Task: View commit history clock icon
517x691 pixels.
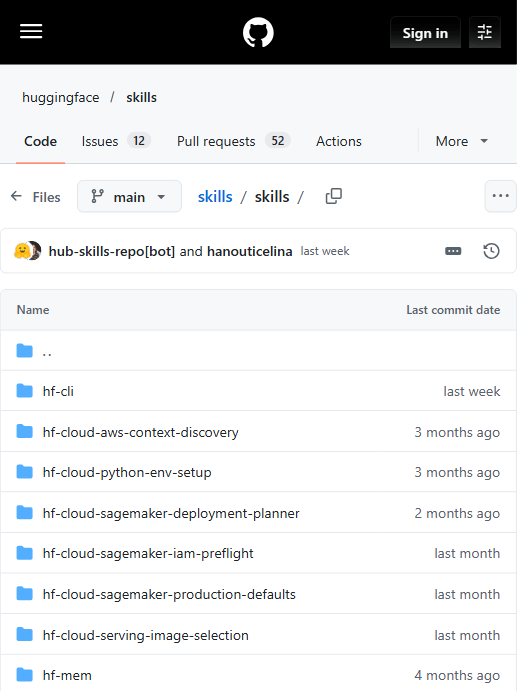Action: 491,251
